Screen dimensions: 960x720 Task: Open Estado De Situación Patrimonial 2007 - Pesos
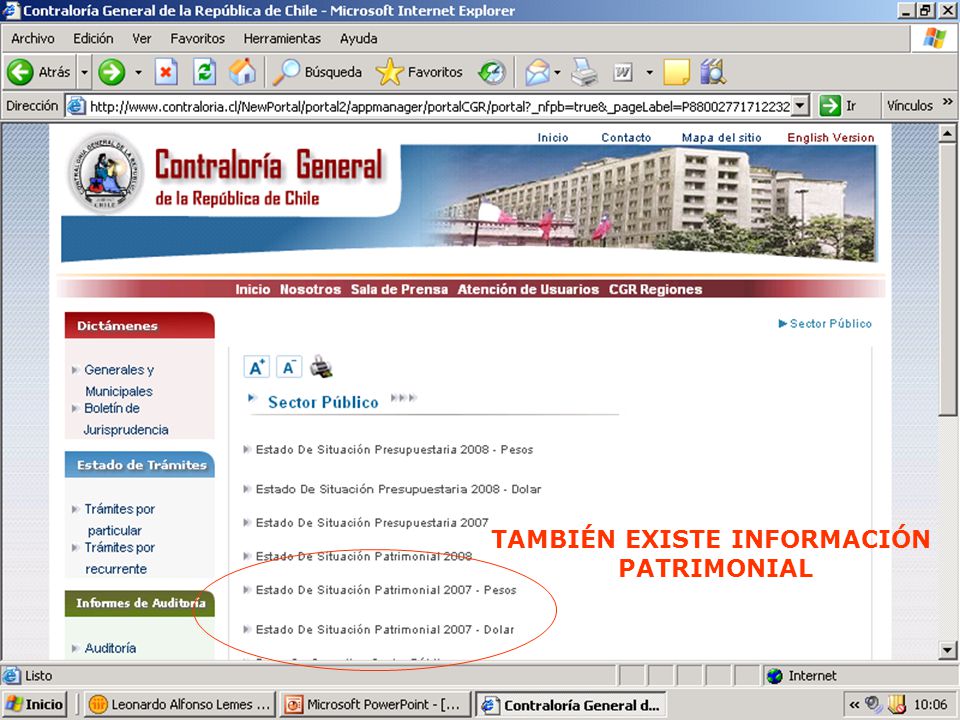(x=386, y=590)
